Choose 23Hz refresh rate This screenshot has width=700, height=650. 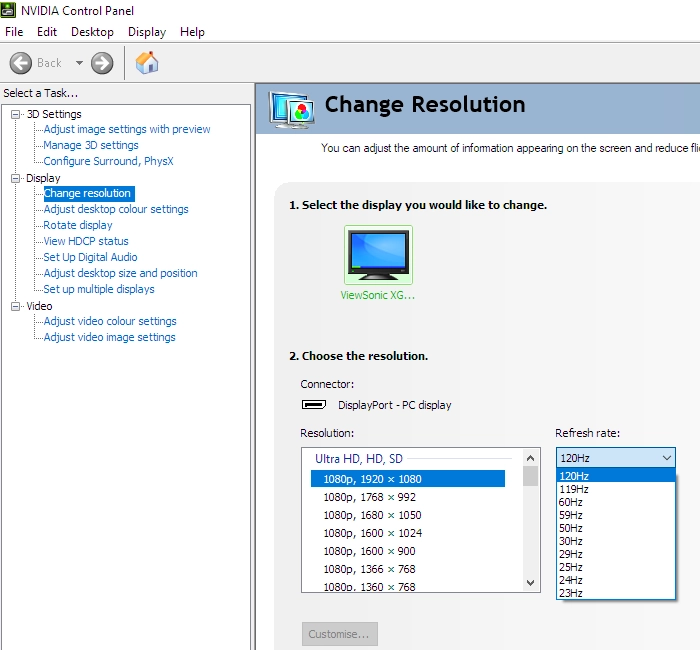click(616, 593)
